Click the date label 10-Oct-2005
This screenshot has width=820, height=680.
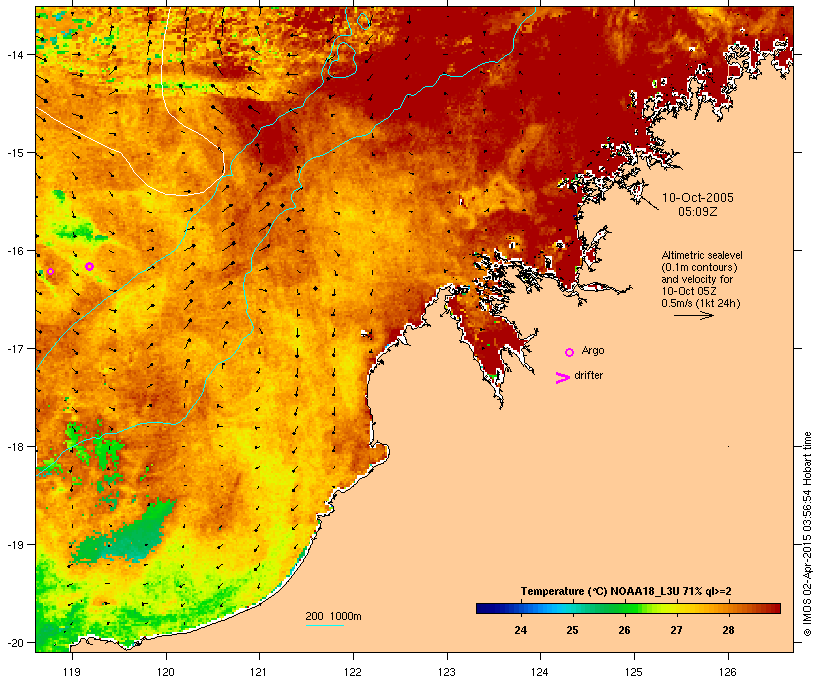[x=698, y=198]
